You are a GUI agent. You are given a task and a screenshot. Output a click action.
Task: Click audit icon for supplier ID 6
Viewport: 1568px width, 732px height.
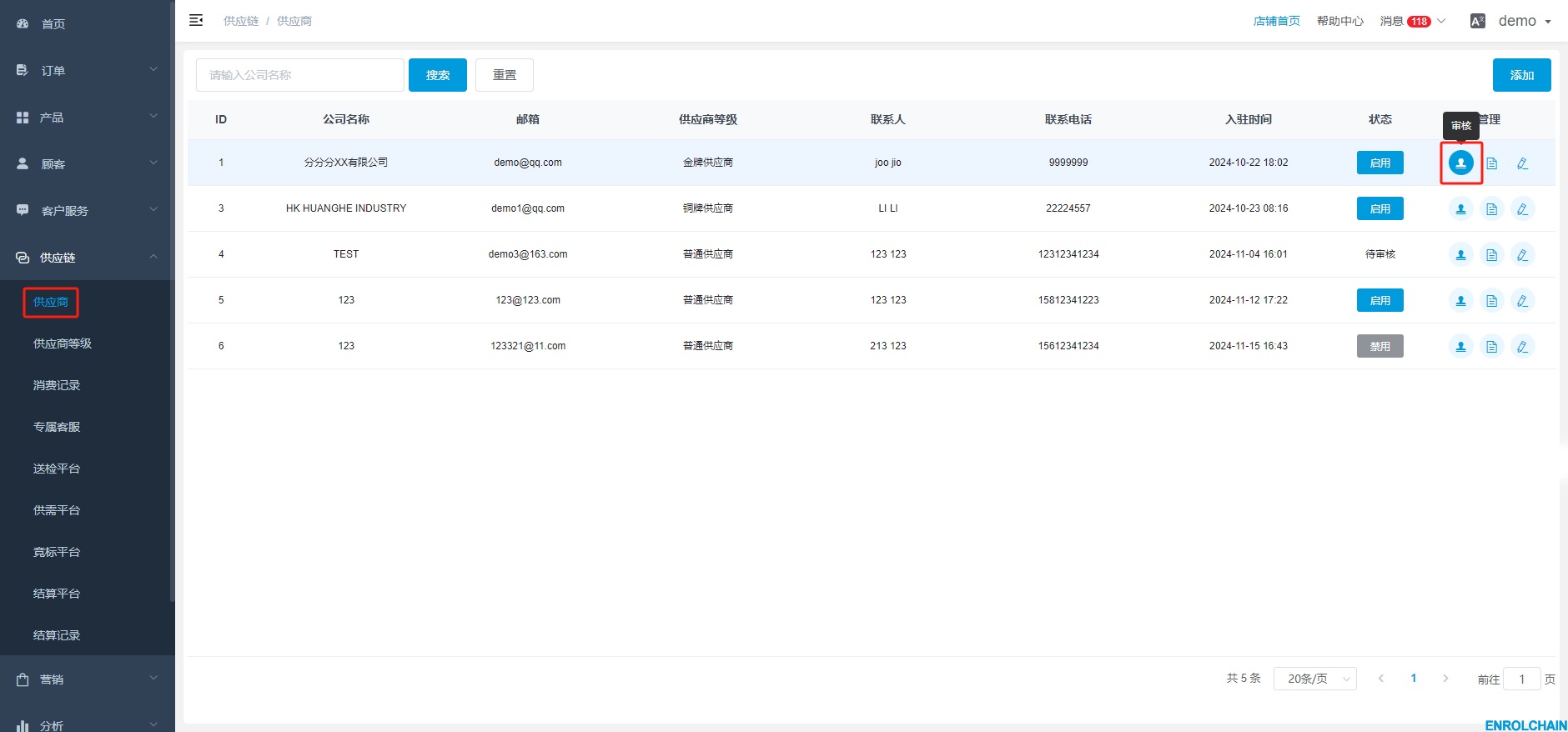[1460, 346]
